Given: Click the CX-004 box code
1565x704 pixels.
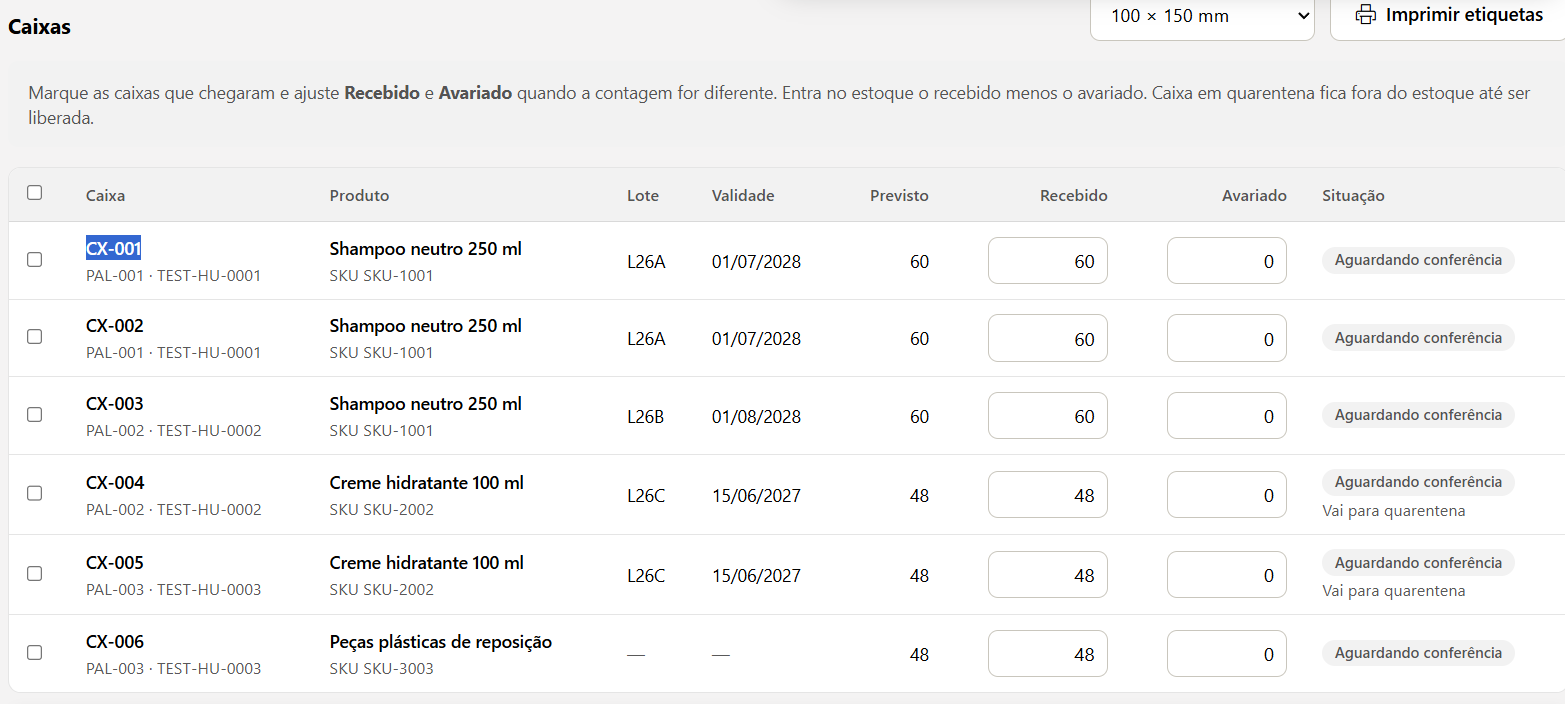Looking at the screenshot, I should pyautogui.click(x=115, y=483).
